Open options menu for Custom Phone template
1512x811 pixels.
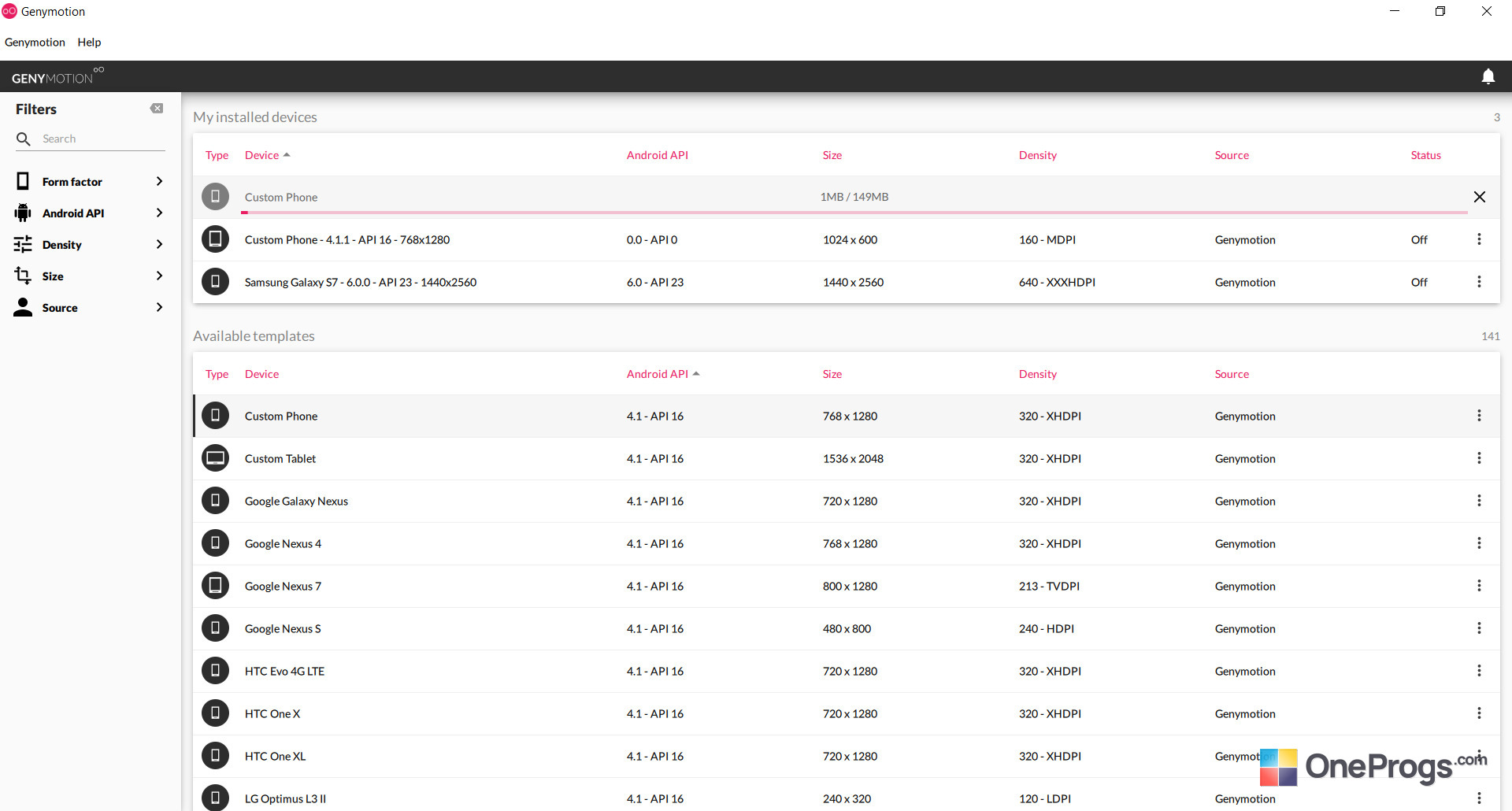point(1479,416)
